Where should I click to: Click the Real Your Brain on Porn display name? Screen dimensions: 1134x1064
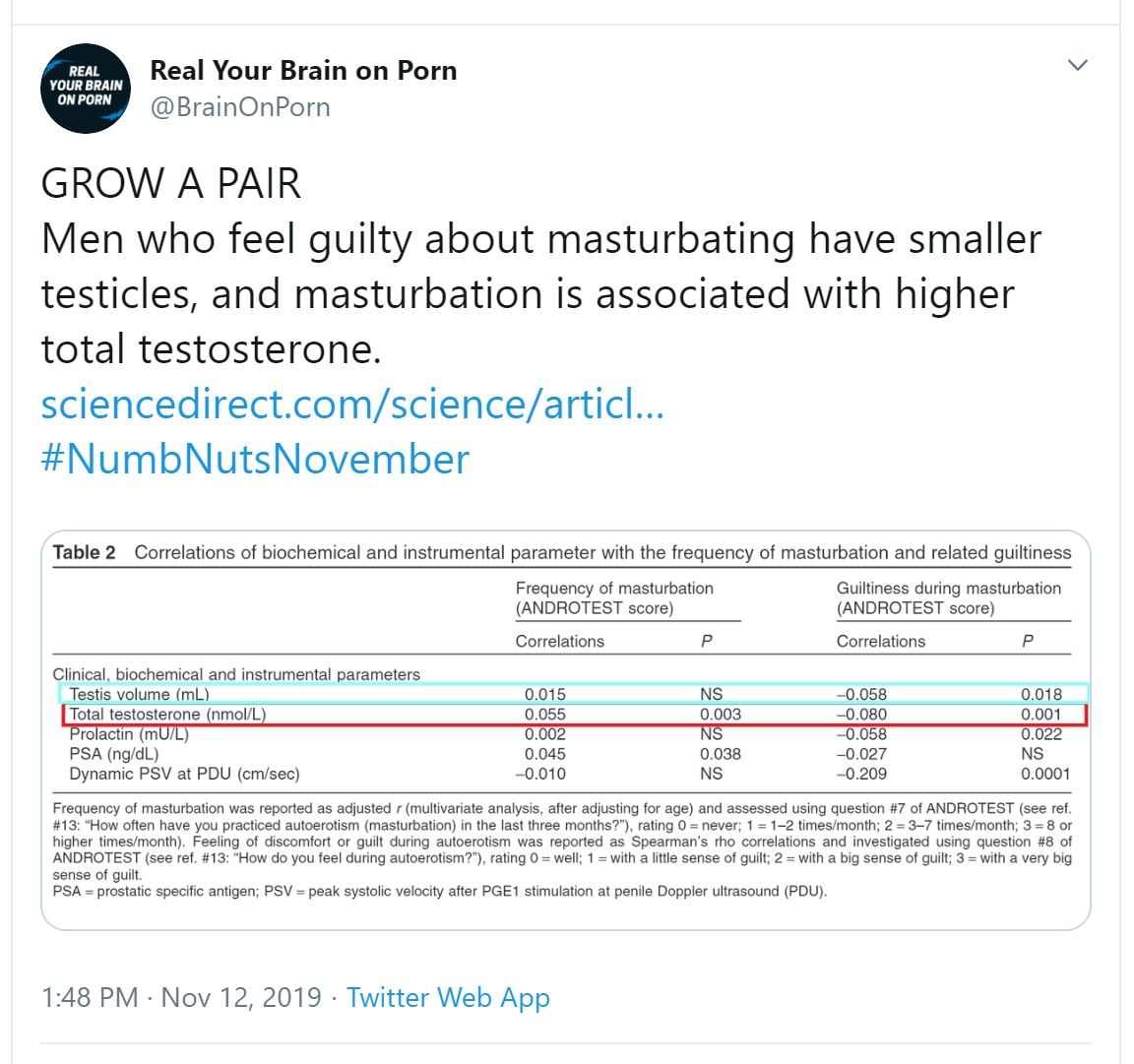click(303, 71)
